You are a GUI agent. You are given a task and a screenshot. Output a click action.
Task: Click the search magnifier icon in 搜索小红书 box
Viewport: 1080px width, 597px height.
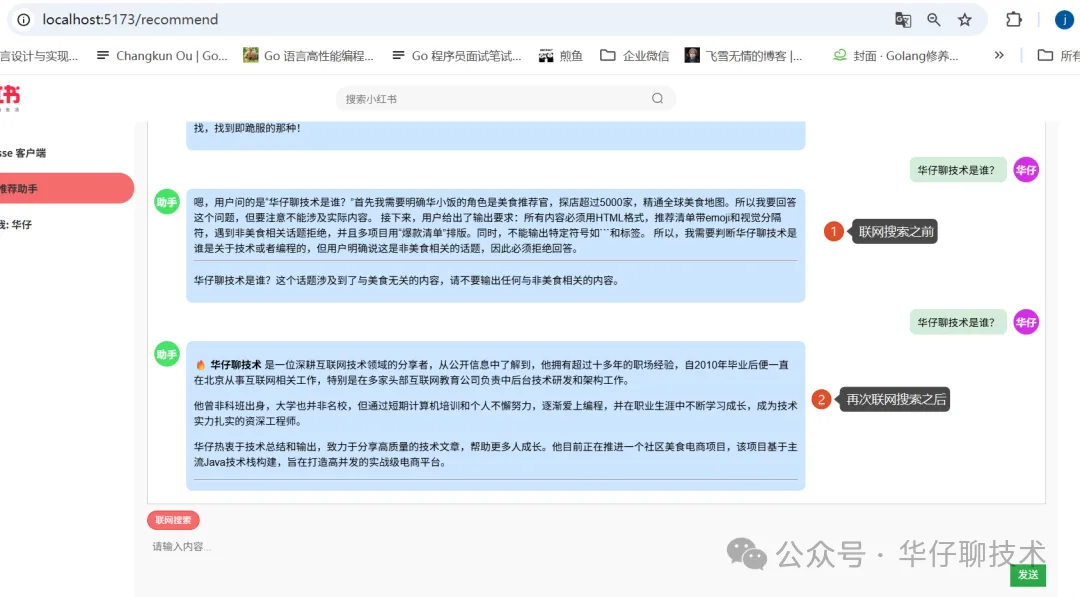click(657, 98)
